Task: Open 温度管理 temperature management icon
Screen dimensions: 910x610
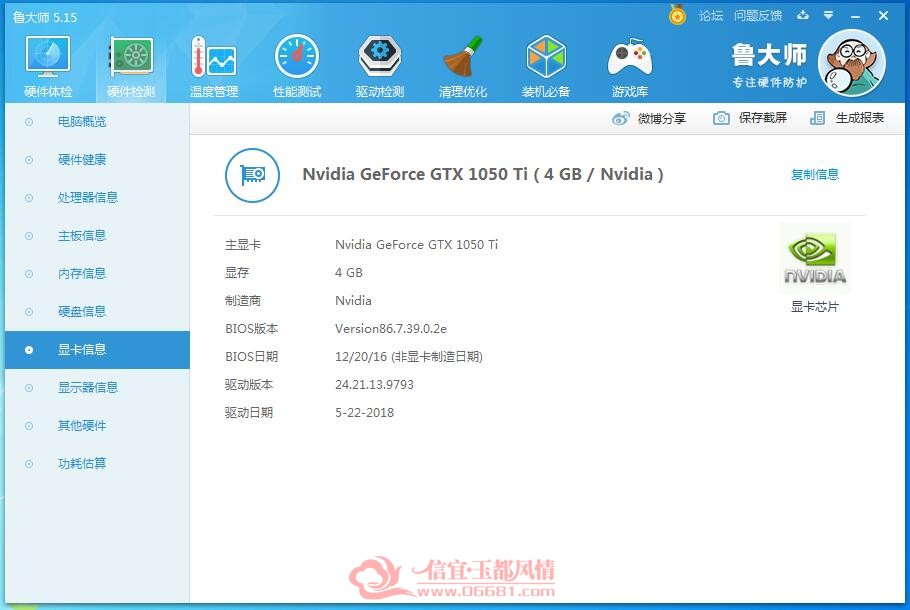Action: (x=214, y=57)
